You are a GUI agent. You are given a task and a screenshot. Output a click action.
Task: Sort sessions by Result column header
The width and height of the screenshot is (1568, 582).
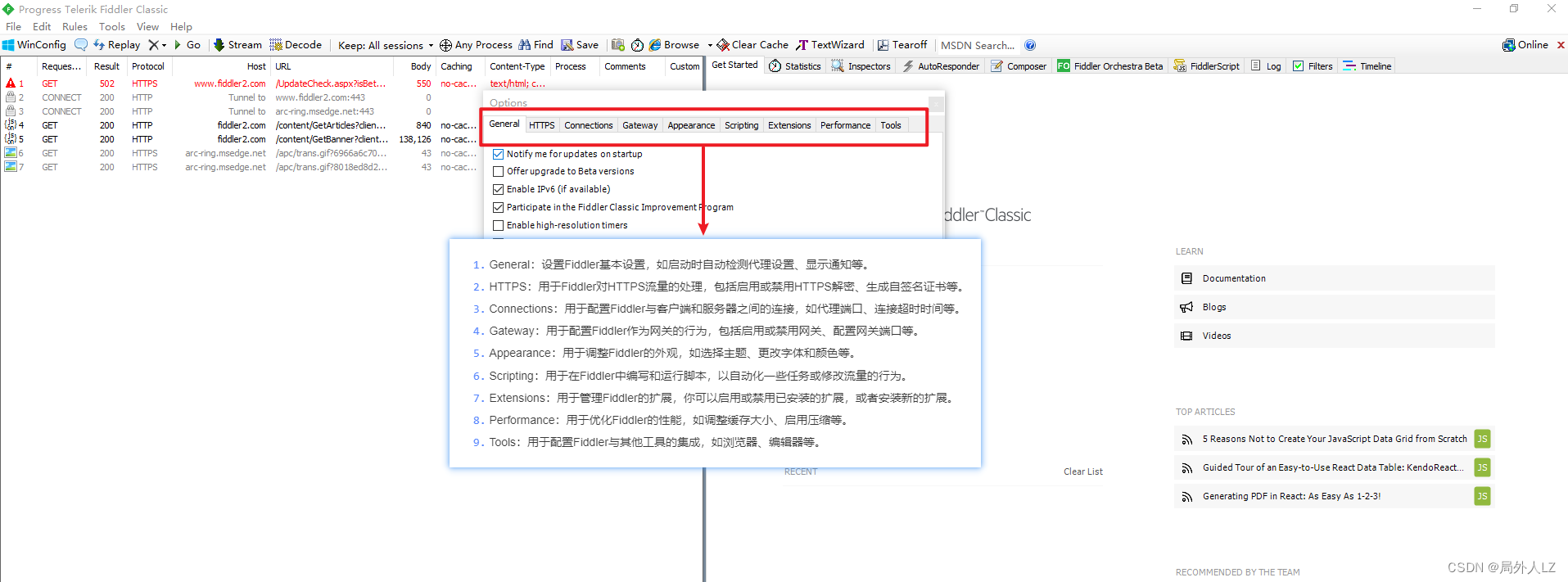point(106,66)
